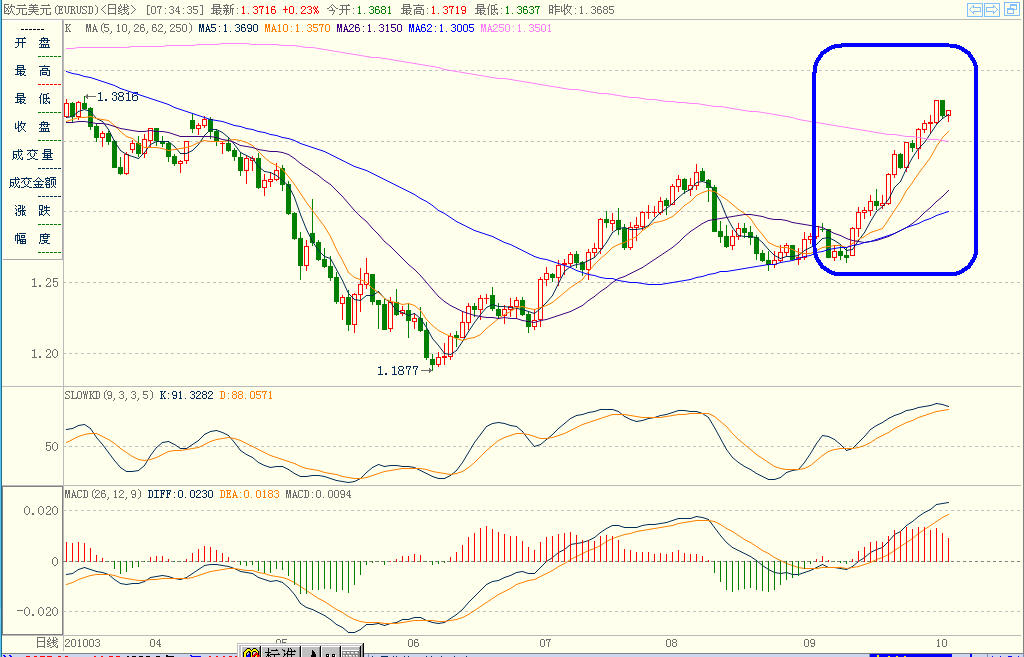Image resolution: width=1024 pixels, height=657 pixels.
Task: Click the 最高:1.3719 header value
Action: [434, 10]
